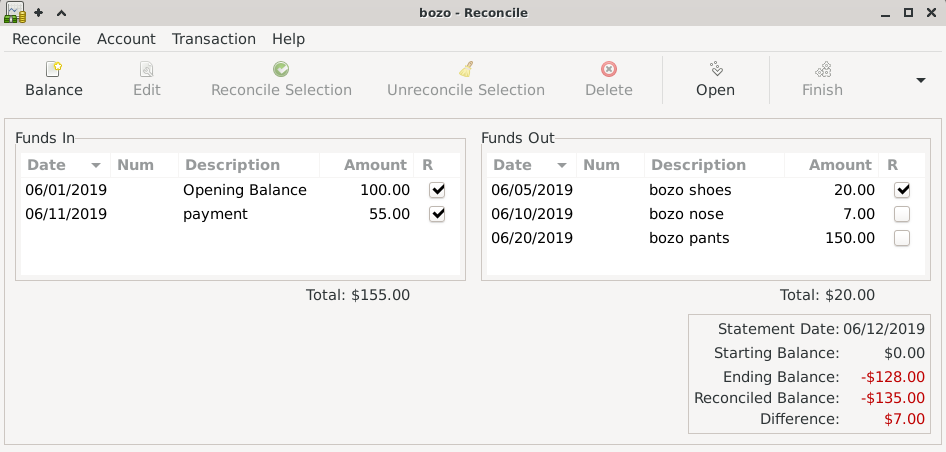
Task: Sort Funds In by Date column
Action: coord(64,165)
